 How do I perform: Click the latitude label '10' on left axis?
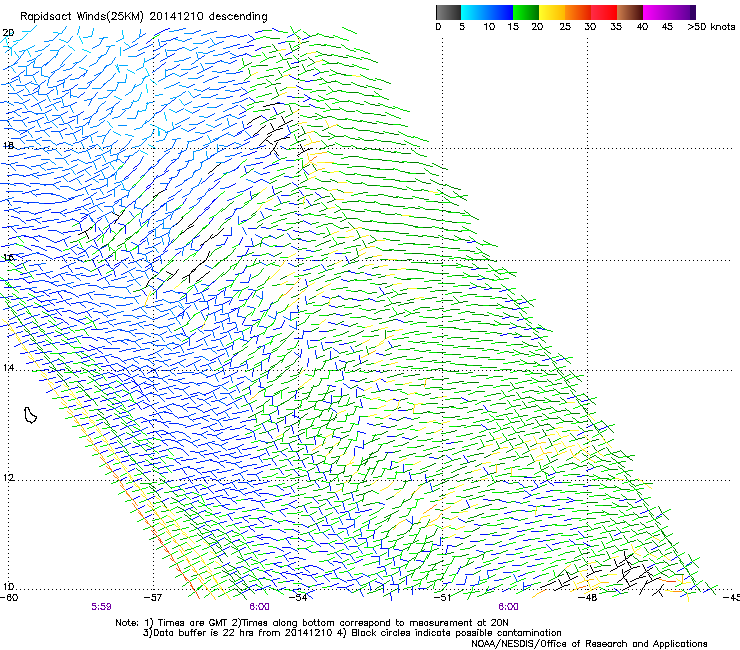pyautogui.click(x=8, y=587)
